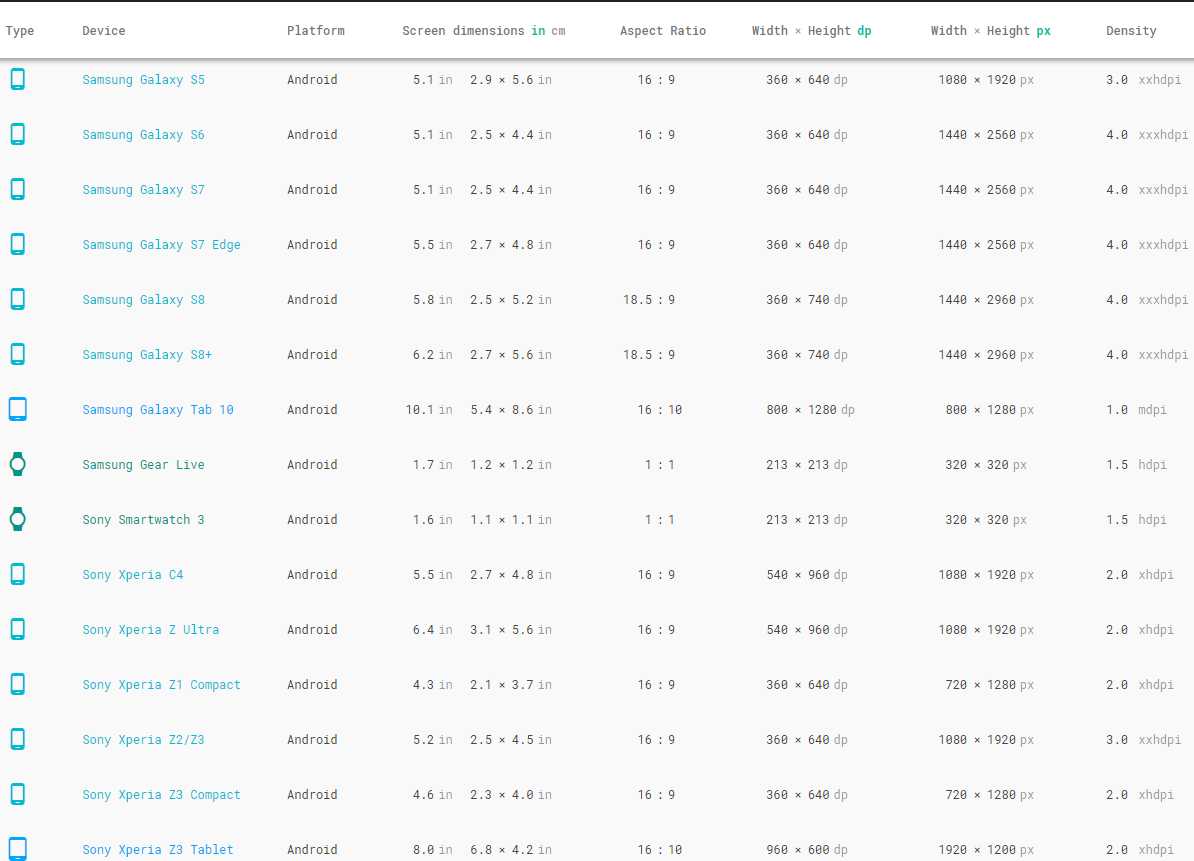1194x861 pixels.
Task: Open the Samsung Galaxy S6 link
Action: coord(143,135)
